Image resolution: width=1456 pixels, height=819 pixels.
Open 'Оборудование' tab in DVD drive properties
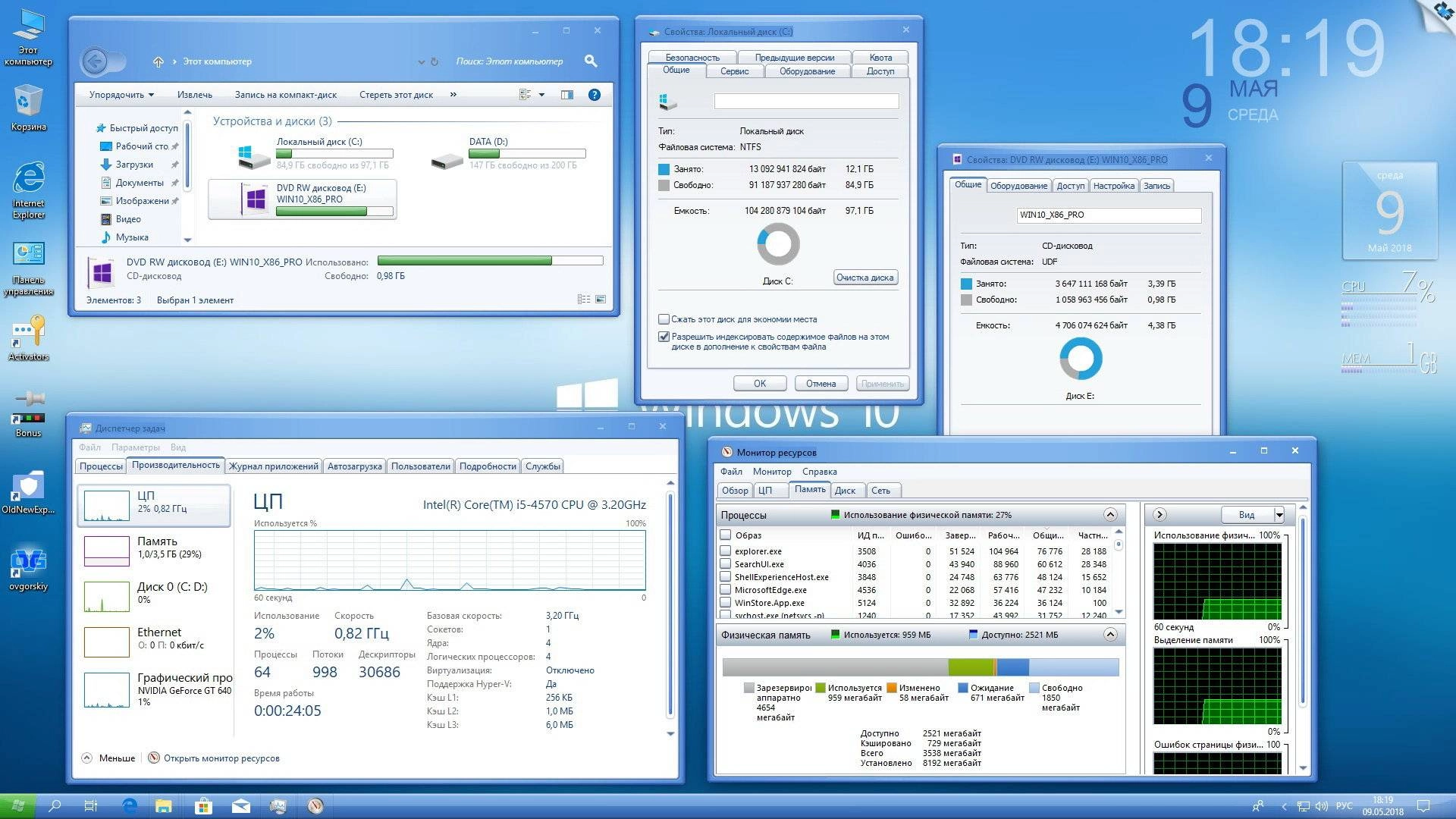[1018, 186]
